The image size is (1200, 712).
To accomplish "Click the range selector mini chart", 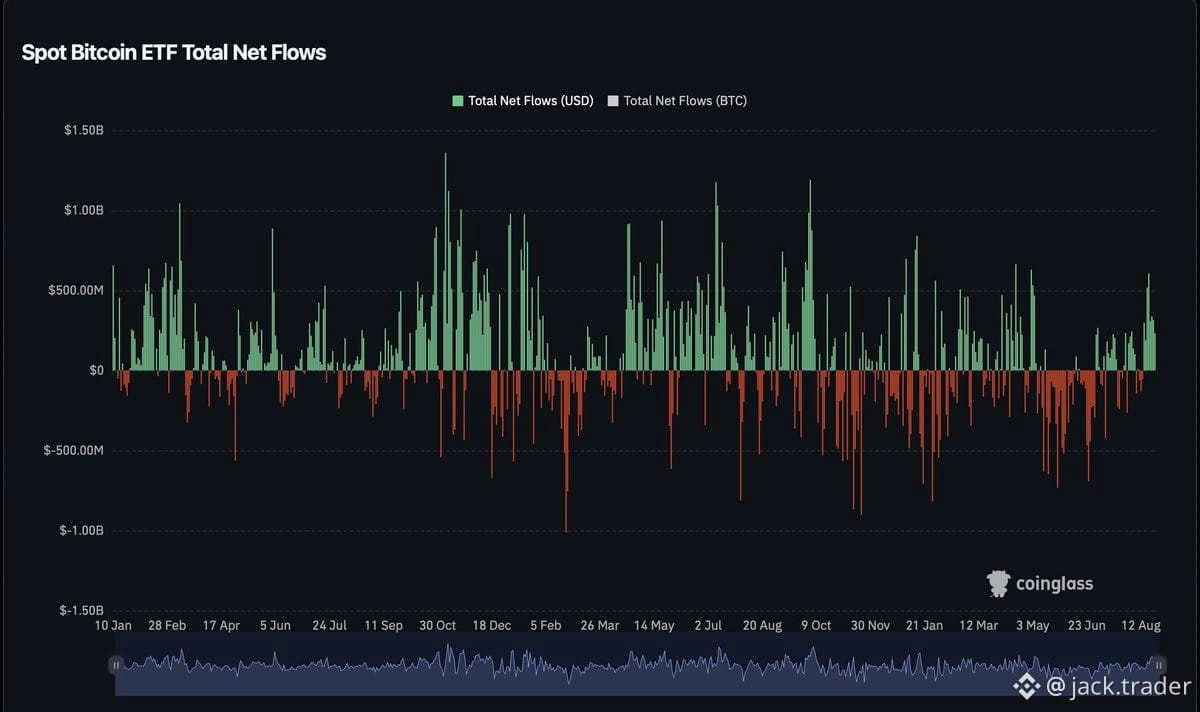I will (636, 667).
